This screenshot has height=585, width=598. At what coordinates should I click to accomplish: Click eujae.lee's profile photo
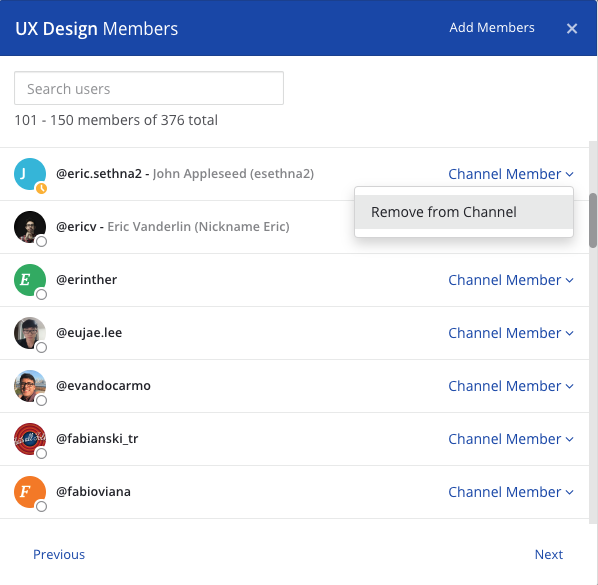coord(30,333)
